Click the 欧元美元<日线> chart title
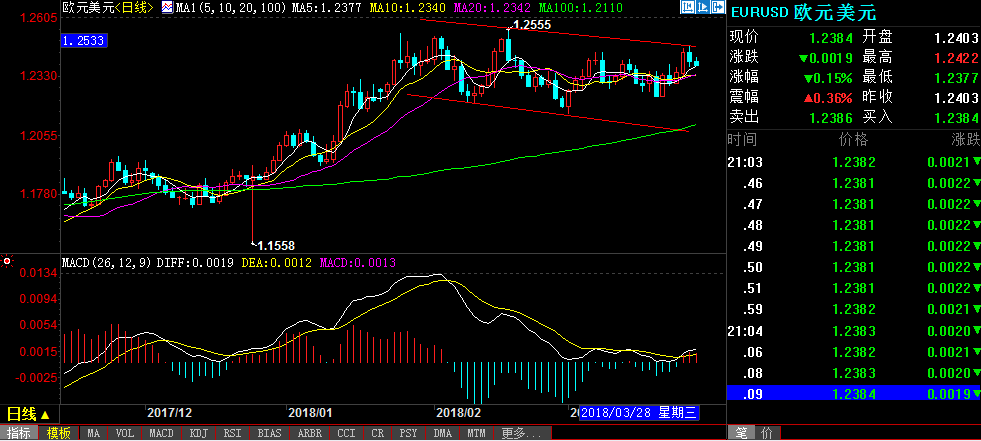Image resolution: width=981 pixels, height=441 pixels. coord(108,8)
